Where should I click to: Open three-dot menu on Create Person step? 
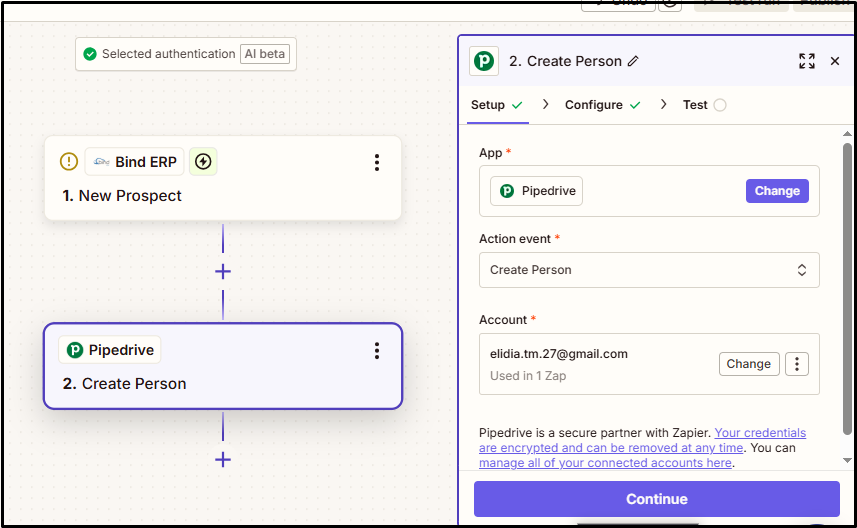[377, 350]
